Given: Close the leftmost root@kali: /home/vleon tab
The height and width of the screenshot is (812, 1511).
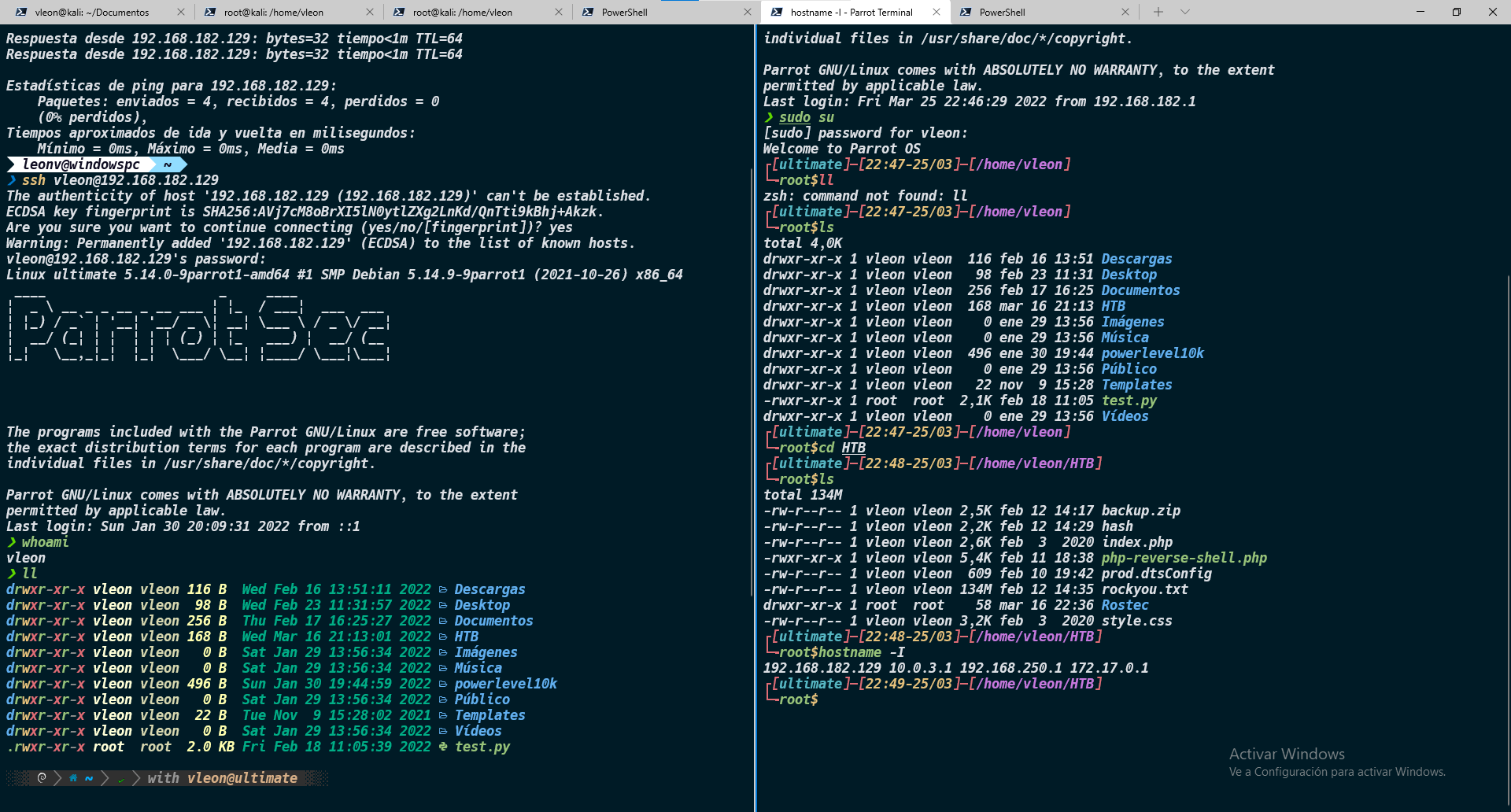Looking at the screenshot, I should (370, 13).
